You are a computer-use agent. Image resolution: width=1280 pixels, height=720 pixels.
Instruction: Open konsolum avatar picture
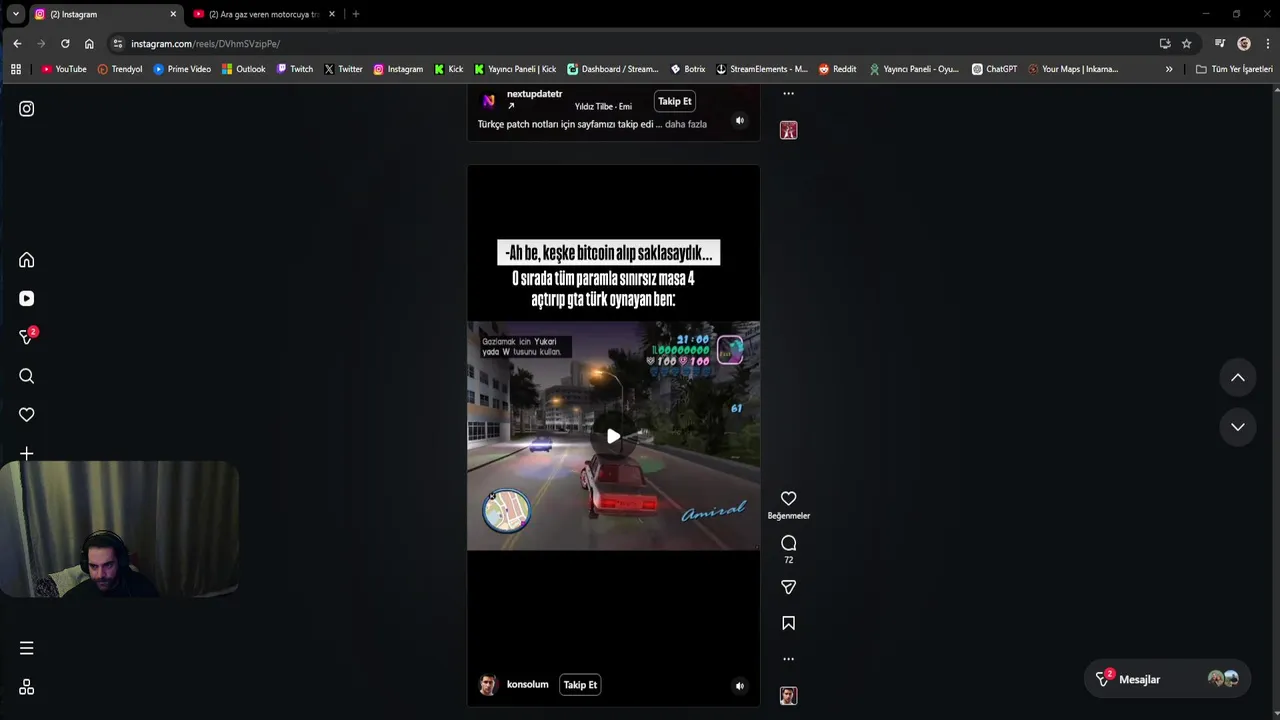point(488,685)
